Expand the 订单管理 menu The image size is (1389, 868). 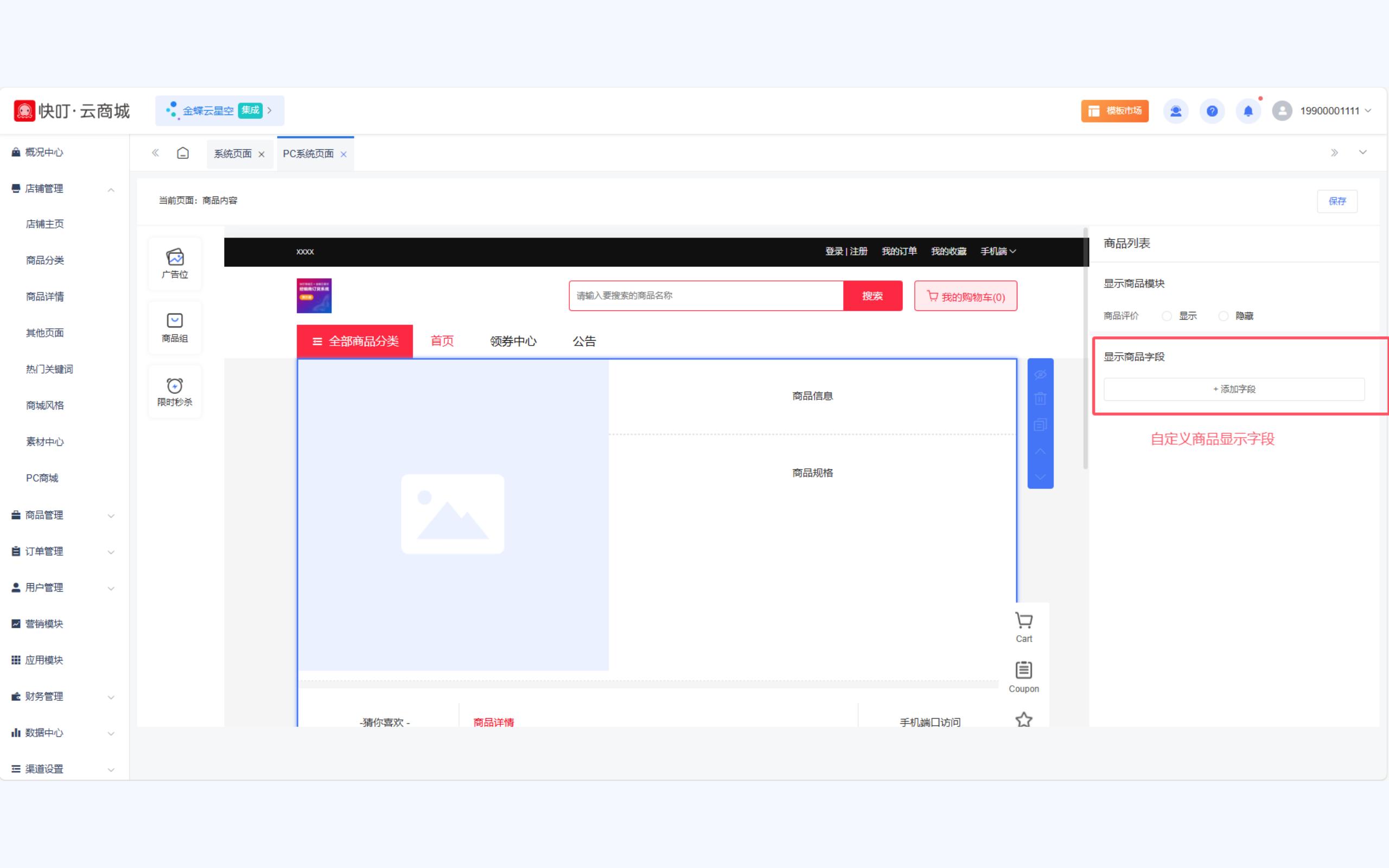pyautogui.click(x=111, y=552)
